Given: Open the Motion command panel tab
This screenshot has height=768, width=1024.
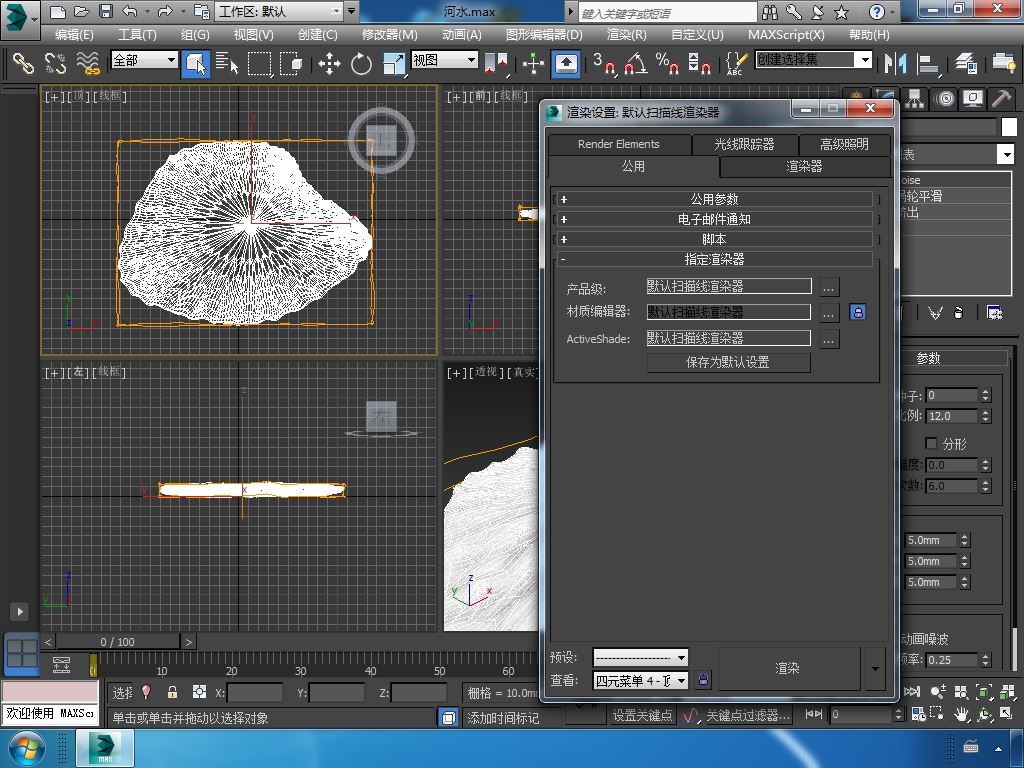Looking at the screenshot, I should pyautogui.click(x=944, y=99).
